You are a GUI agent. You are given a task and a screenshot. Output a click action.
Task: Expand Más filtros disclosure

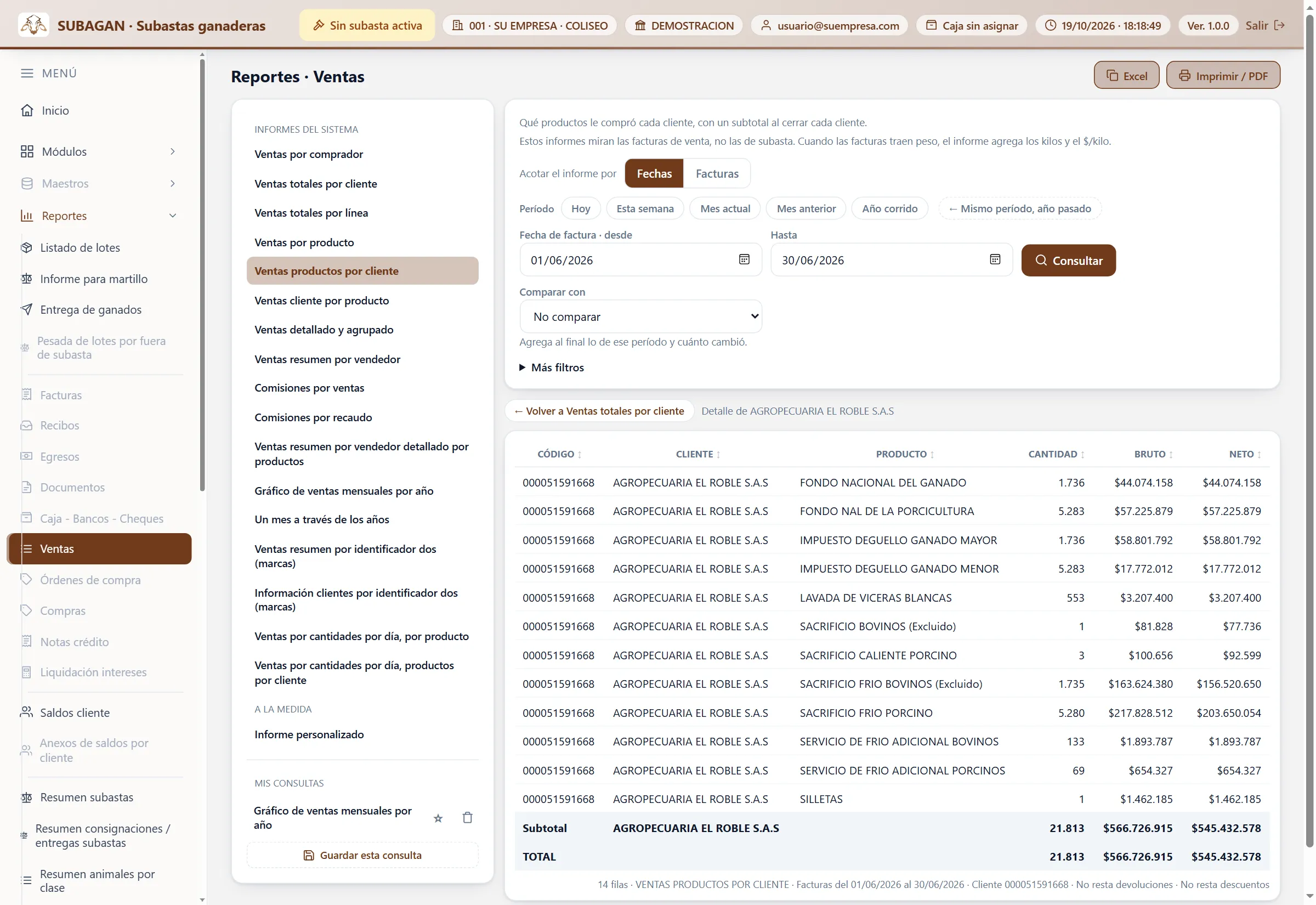(x=552, y=367)
